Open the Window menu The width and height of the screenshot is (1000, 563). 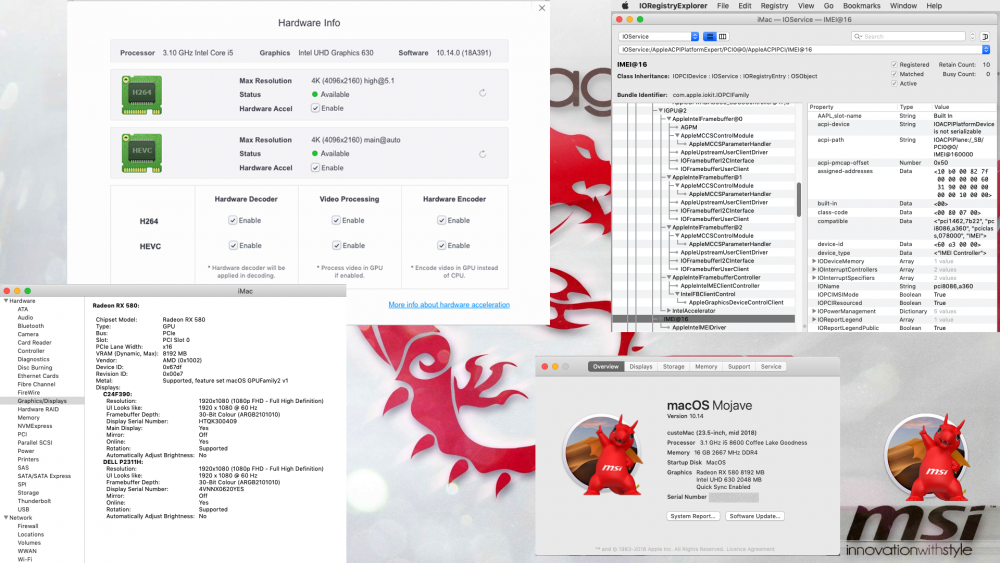[x=903, y=6]
